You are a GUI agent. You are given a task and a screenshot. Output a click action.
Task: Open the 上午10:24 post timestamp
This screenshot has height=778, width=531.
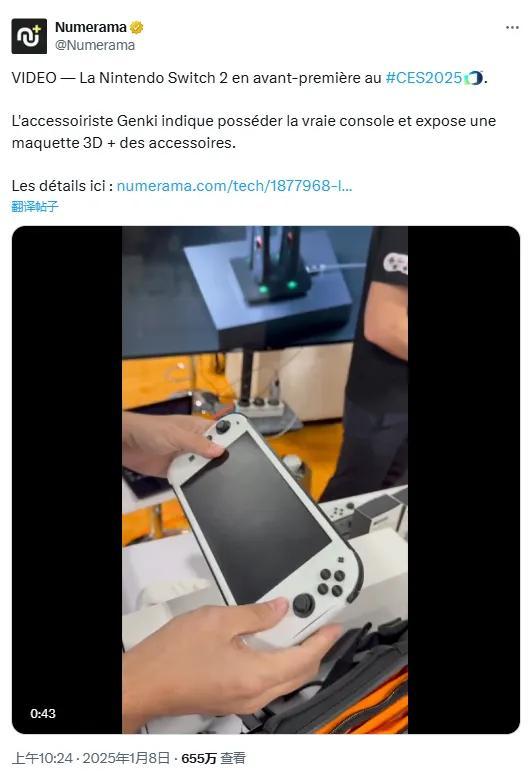(x=42, y=758)
